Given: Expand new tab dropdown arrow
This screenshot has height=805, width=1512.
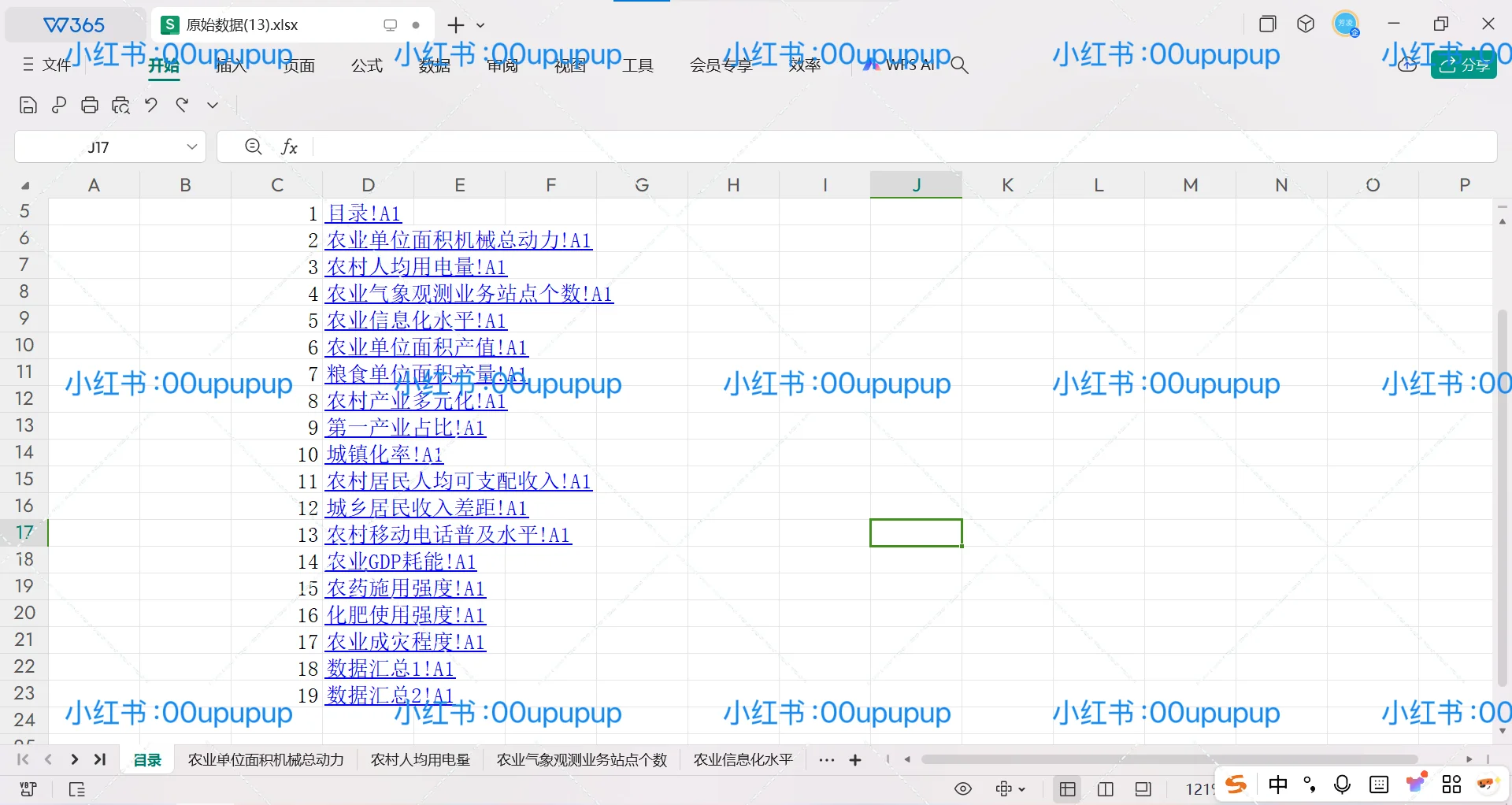Looking at the screenshot, I should coord(481,25).
